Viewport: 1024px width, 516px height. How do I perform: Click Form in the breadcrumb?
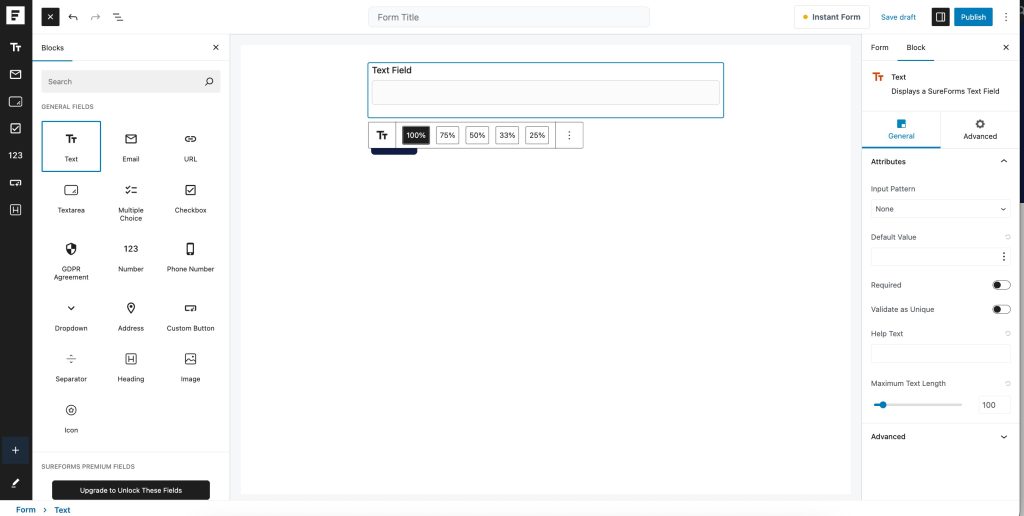[25, 510]
